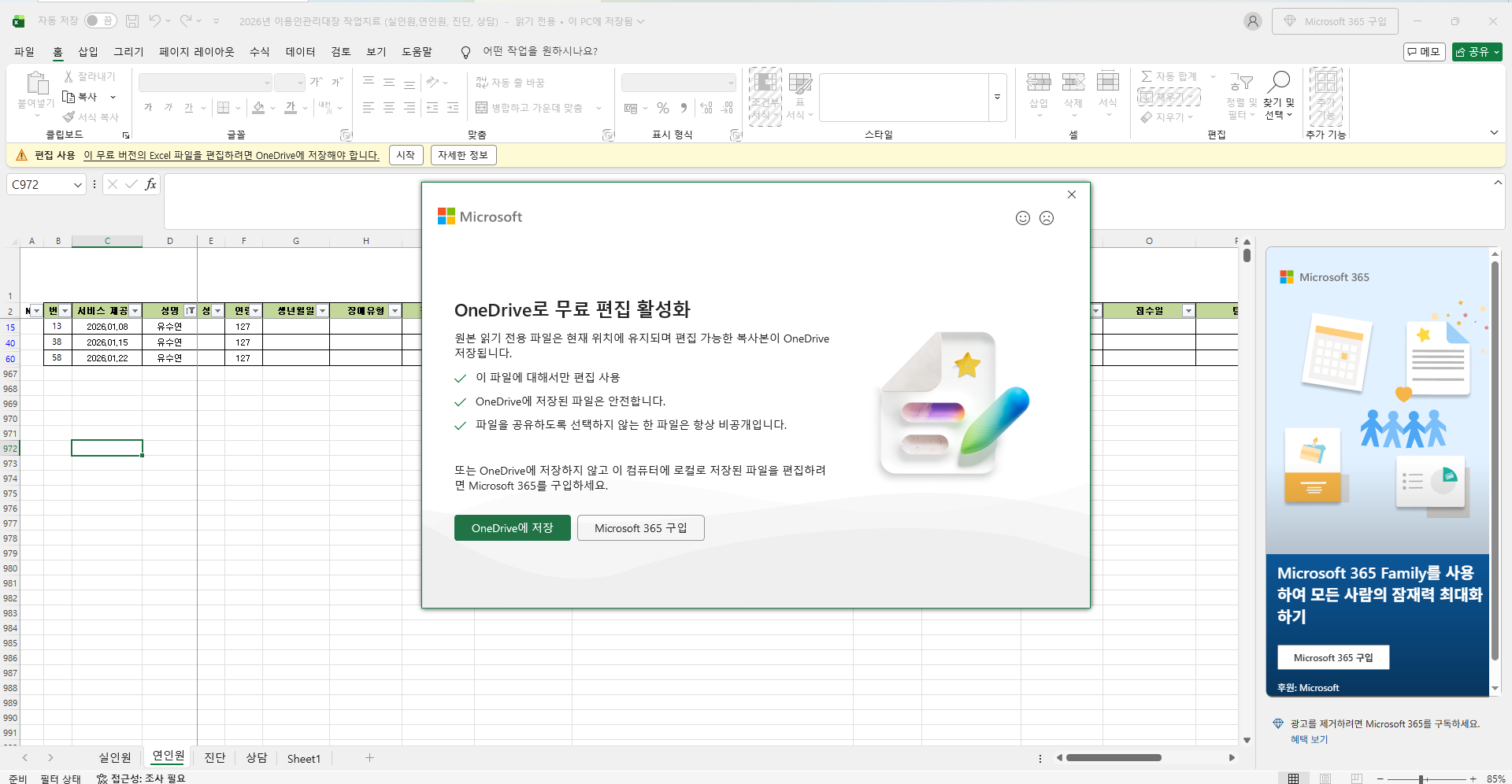Open the 생년월일 column filter dropdown
The width and height of the screenshot is (1512, 784).
click(x=322, y=311)
